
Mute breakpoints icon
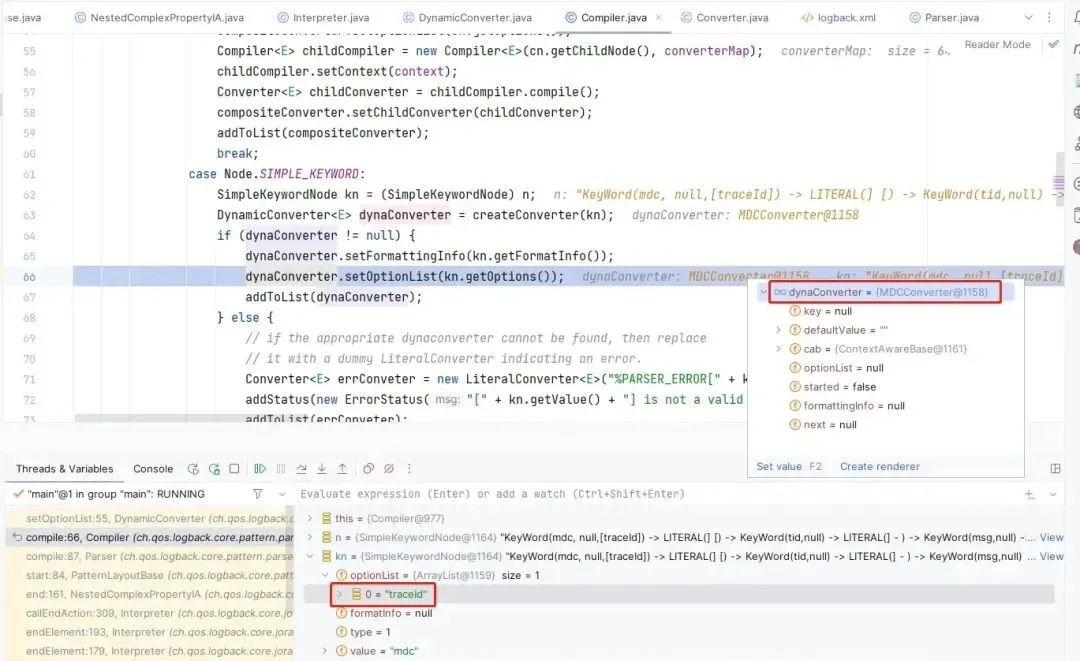[x=388, y=469]
